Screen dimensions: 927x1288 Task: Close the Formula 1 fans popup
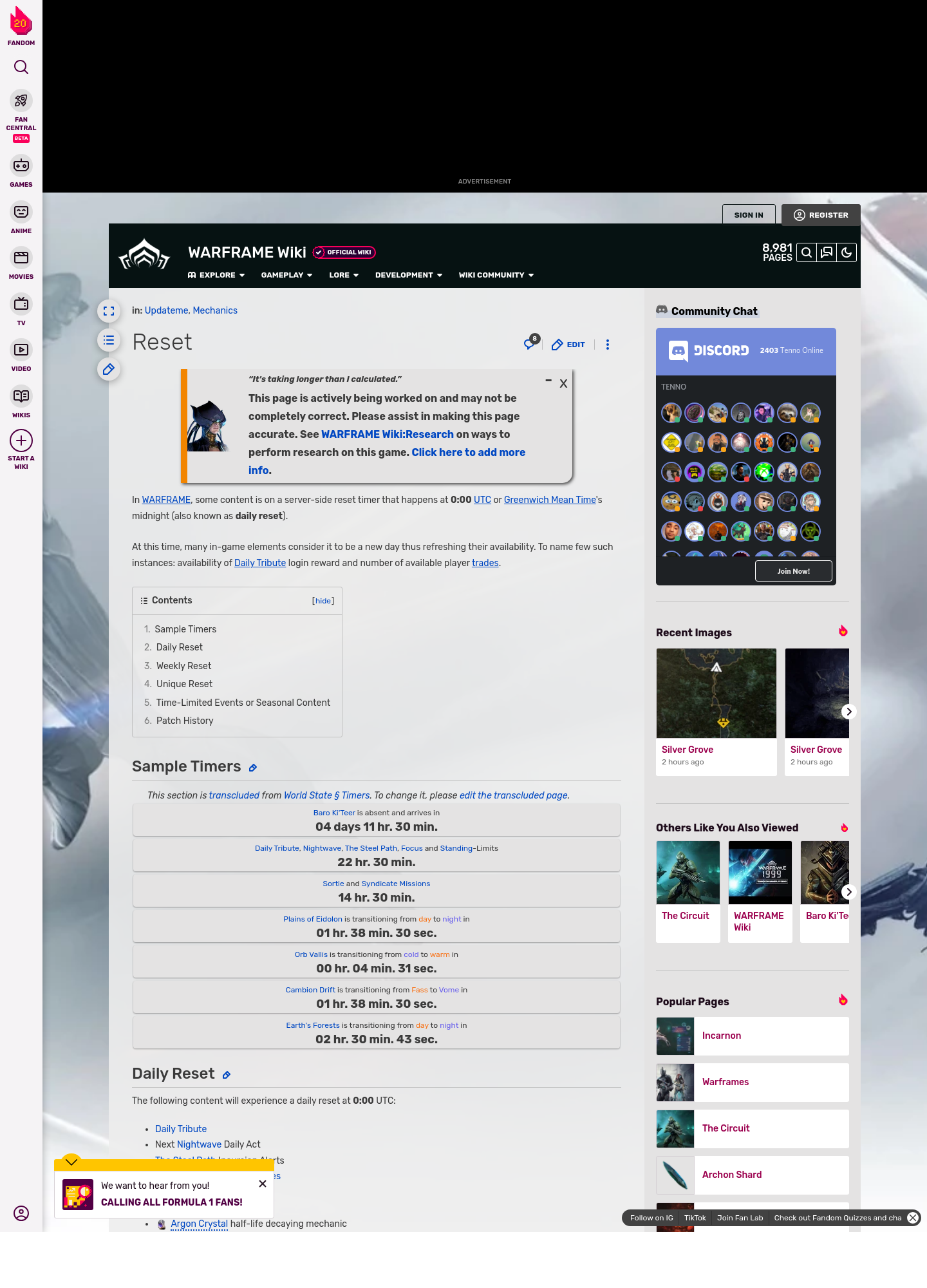tap(263, 1184)
